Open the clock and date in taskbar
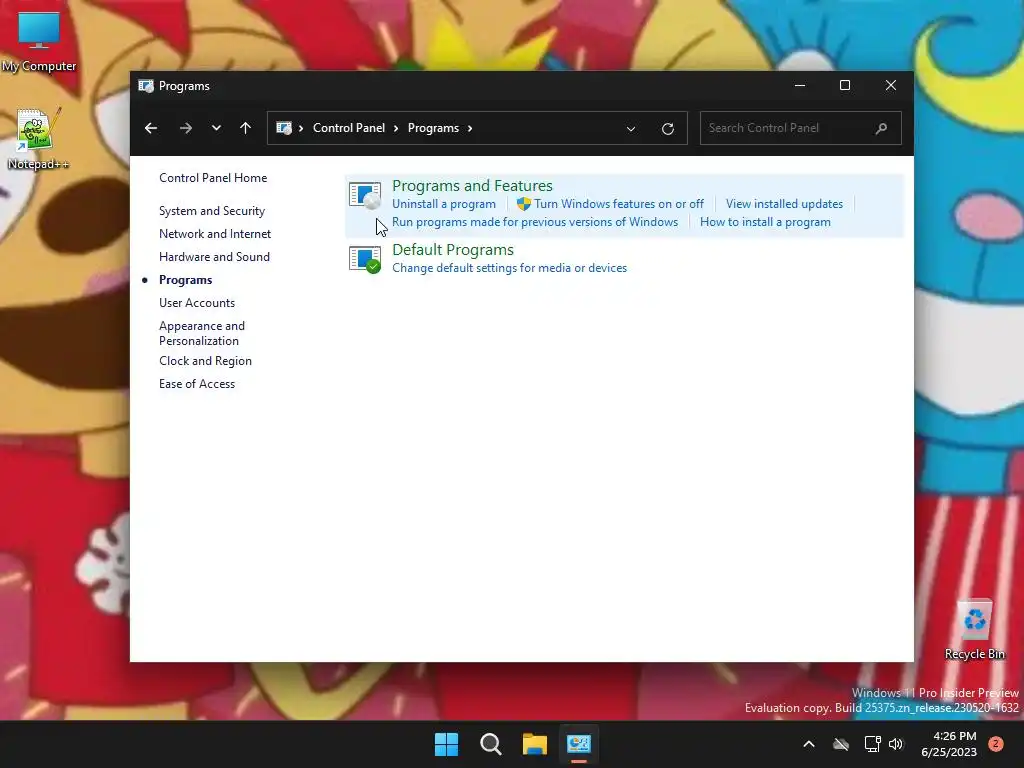The image size is (1024, 768). pyautogui.click(x=949, y=744)
